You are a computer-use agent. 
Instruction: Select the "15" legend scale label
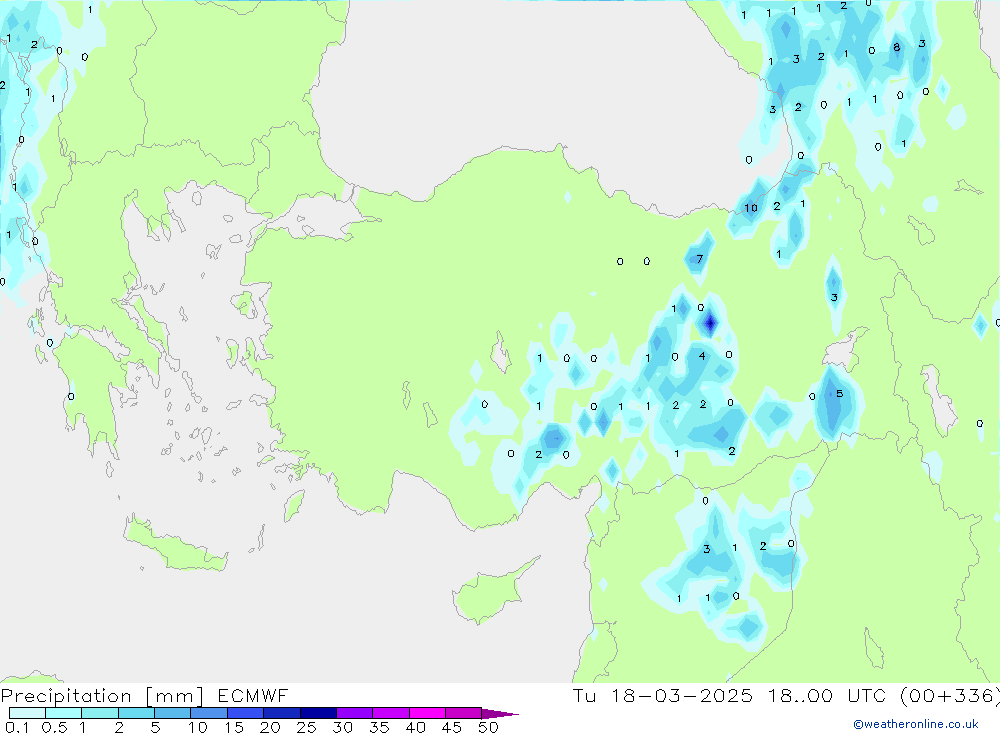[x=234, y=727]
